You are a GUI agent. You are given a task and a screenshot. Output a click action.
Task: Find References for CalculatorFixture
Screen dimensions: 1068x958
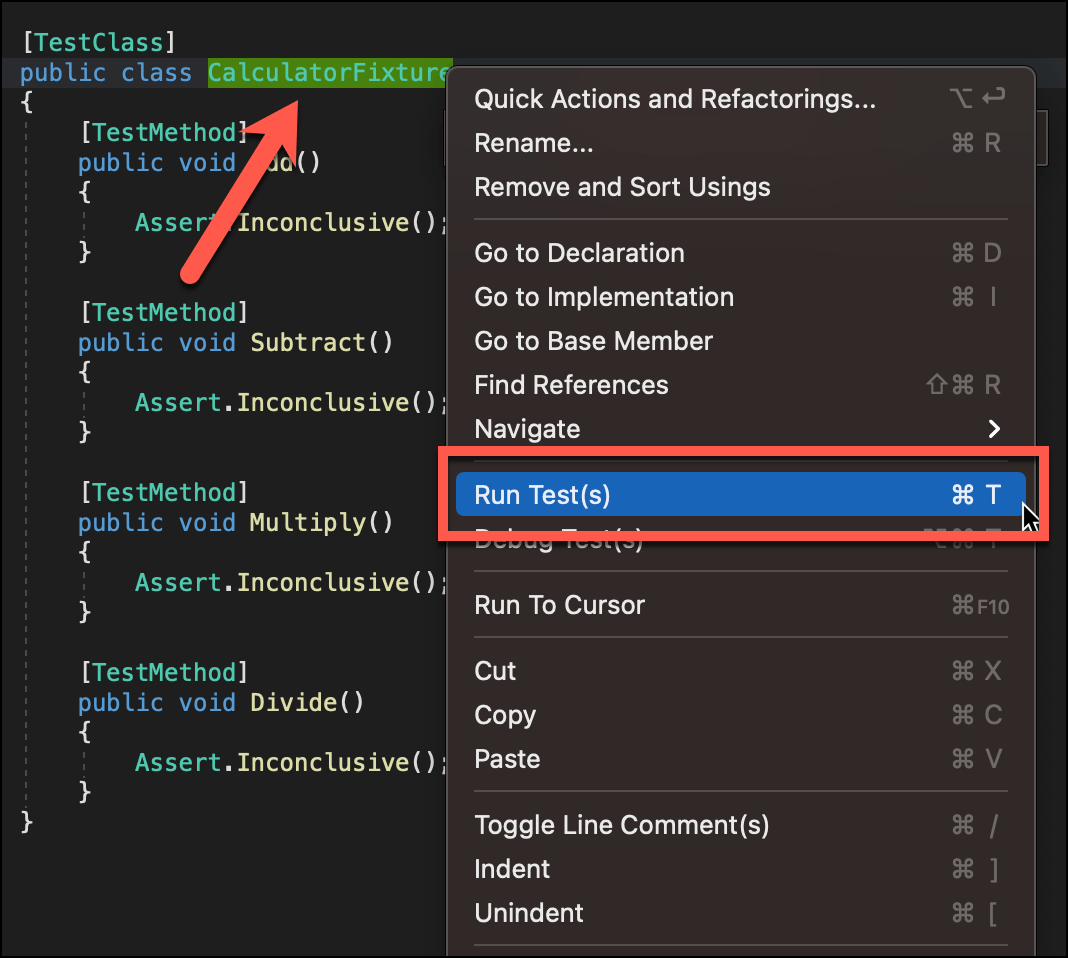tap(570, 385)
